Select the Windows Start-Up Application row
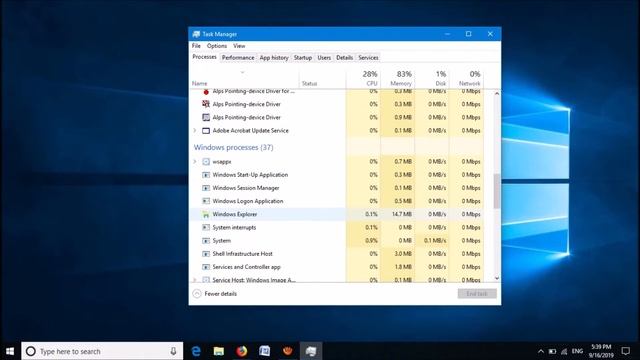The height and width of the screenshot is (360, 640). (x=337, y=175)
